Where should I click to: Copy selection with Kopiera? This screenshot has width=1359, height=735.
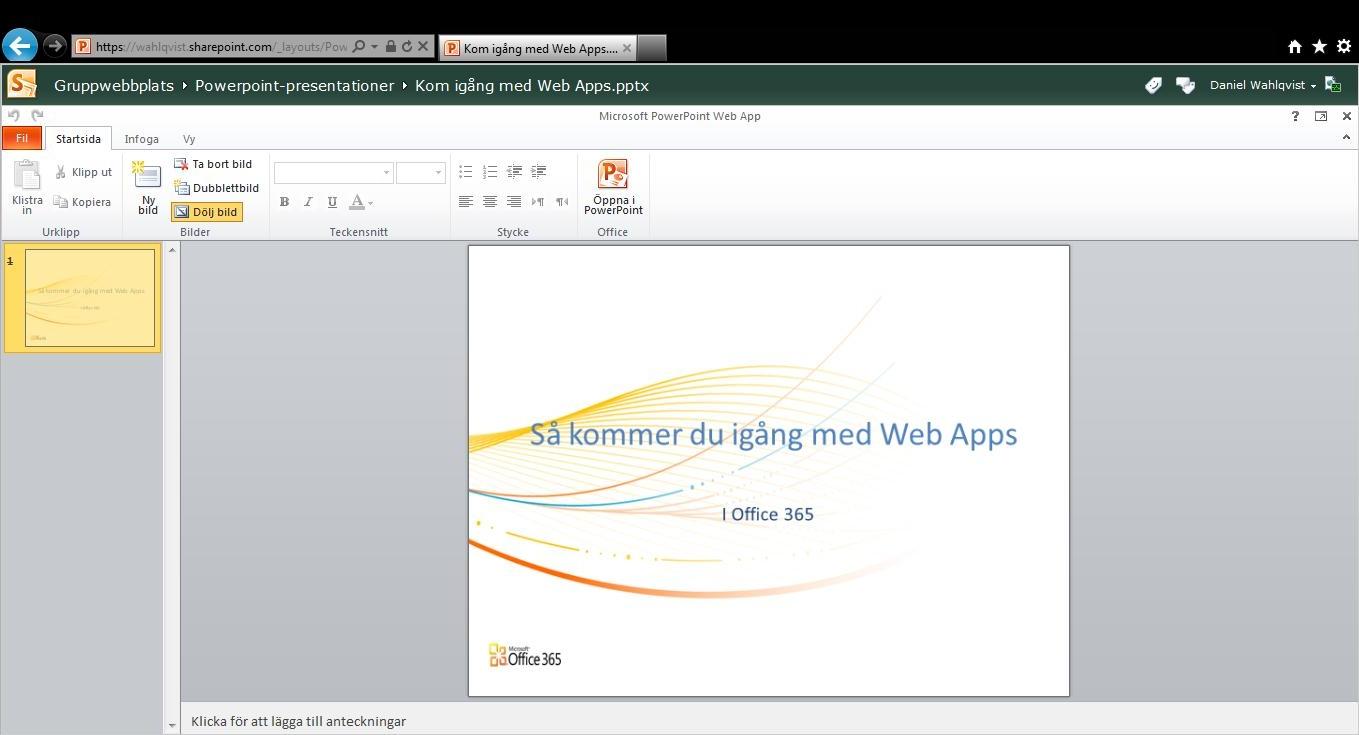click(x=82, y=202)
